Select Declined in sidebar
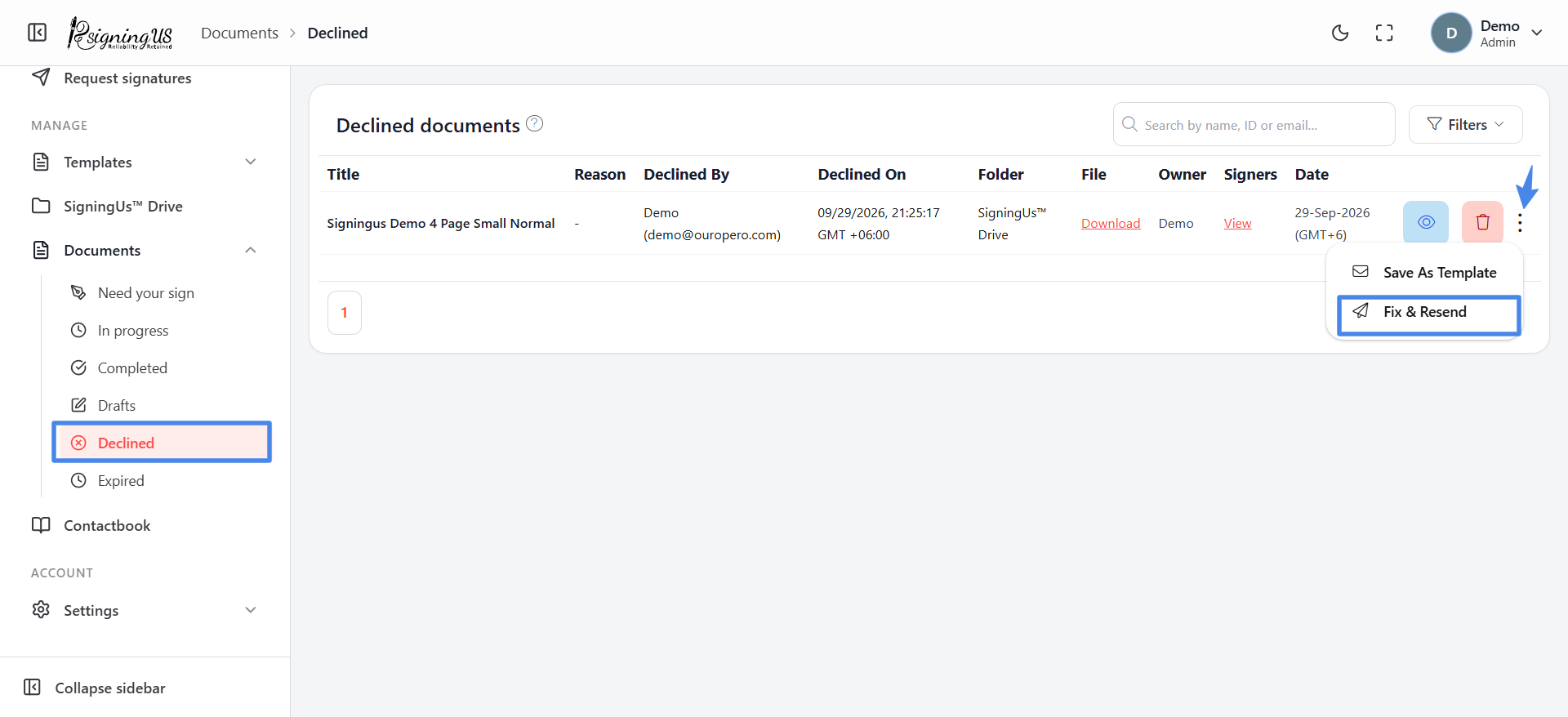Image resolution: width=1568 pixels, height=717 pixels. click(162, 443)
